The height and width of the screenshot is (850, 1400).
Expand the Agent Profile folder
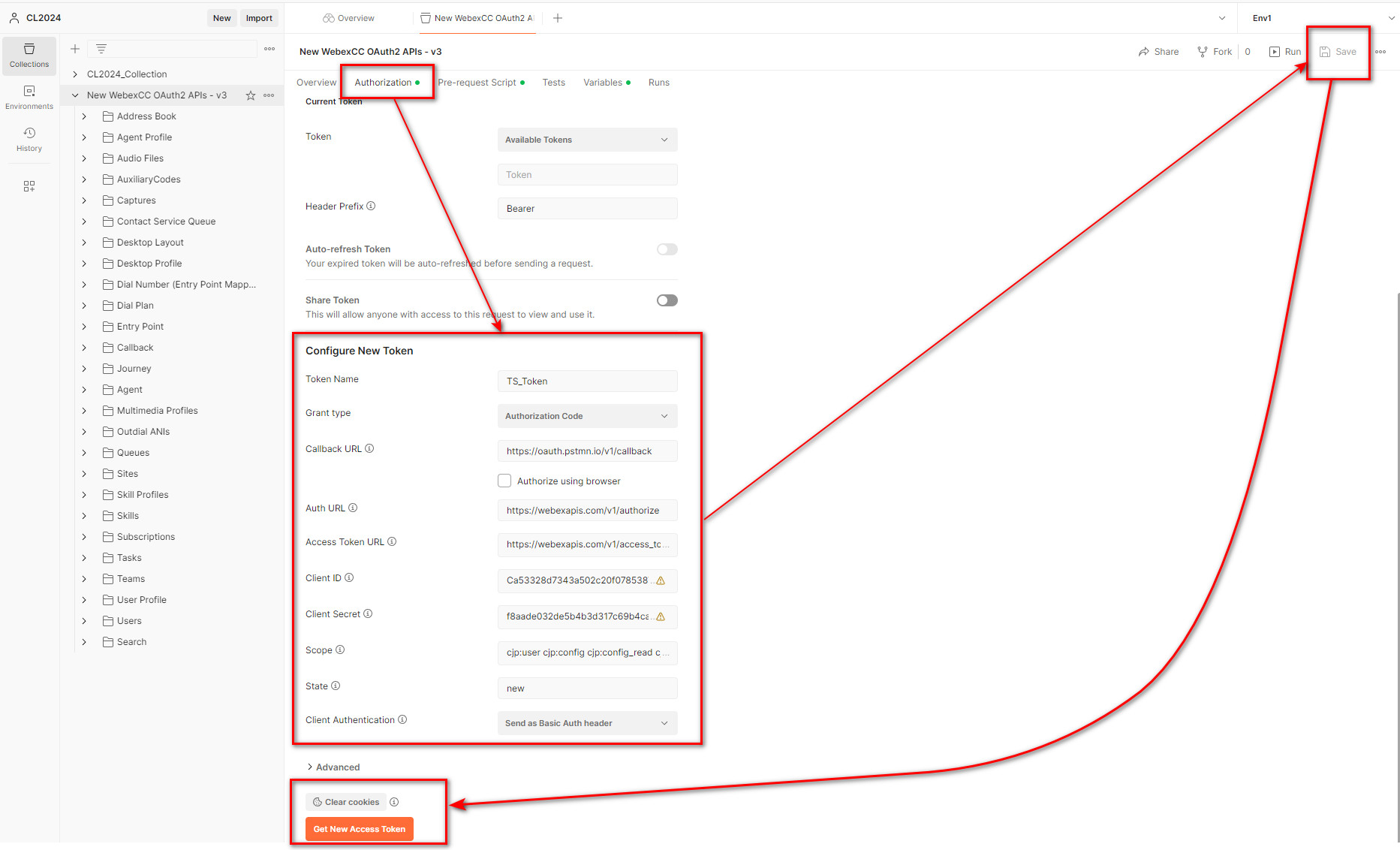click(x=84, y=137)
